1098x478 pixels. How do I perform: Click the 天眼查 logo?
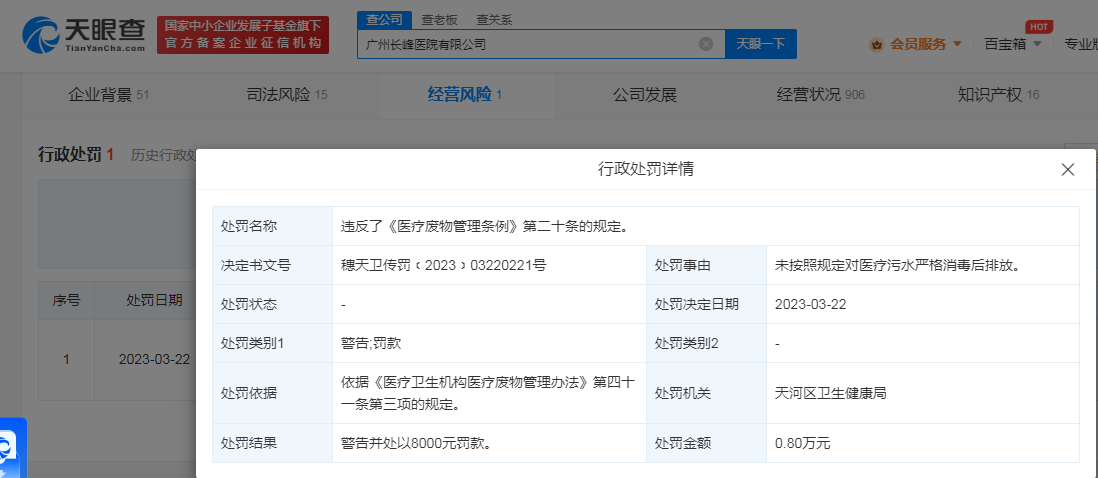coord(84,35)
